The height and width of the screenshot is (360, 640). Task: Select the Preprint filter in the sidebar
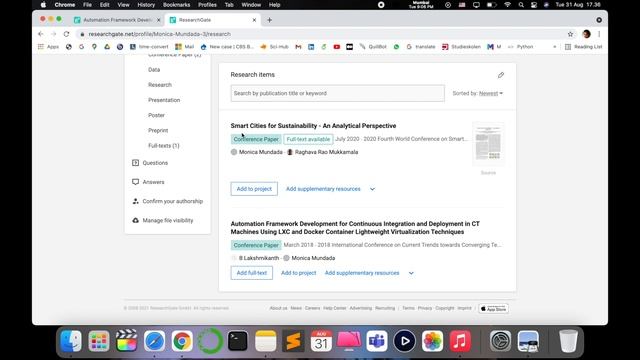point(158,131)
